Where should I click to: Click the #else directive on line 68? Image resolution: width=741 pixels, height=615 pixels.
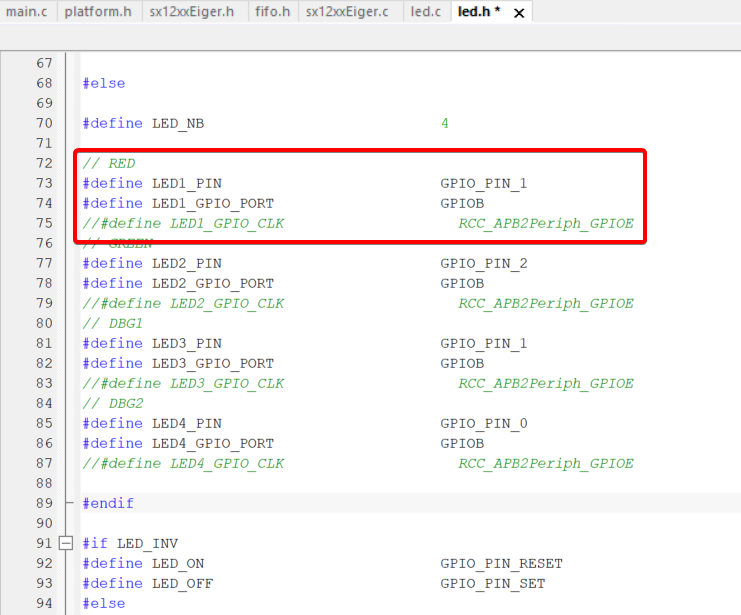click(x=104, y=83)
